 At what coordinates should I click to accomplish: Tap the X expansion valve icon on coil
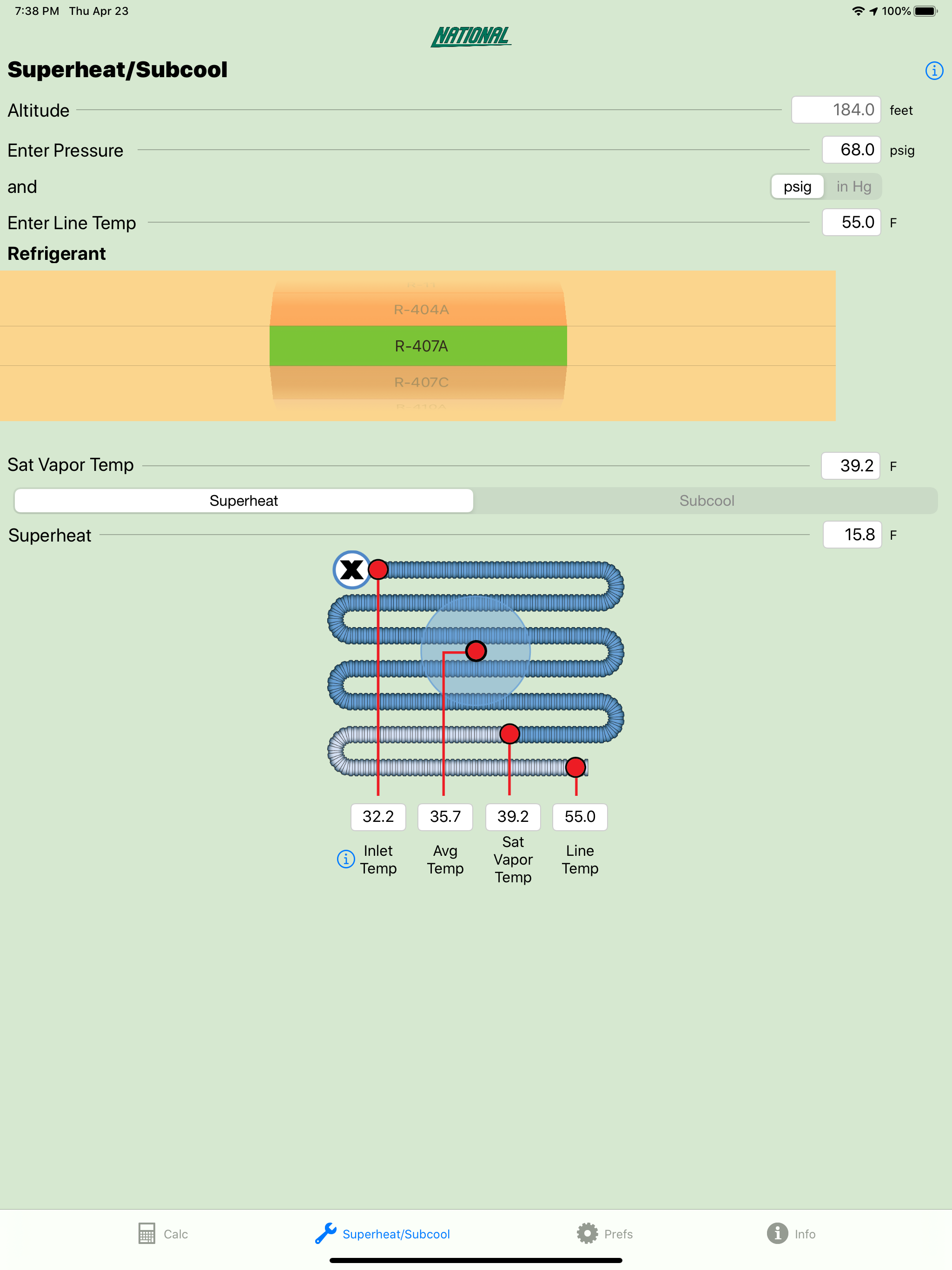(x=351, y=569)
